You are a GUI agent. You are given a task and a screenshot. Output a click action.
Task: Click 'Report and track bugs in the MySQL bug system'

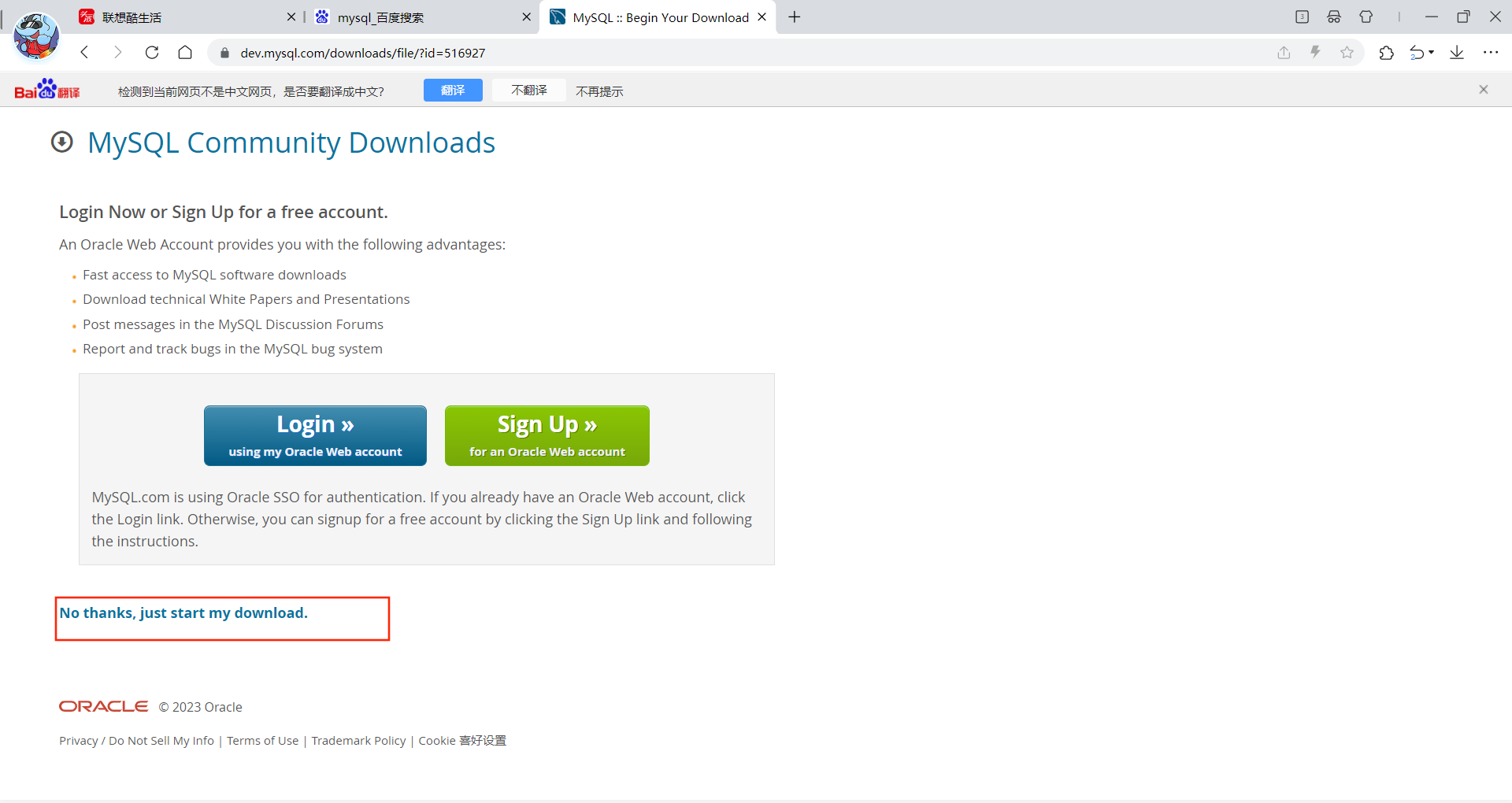[232, 349]
